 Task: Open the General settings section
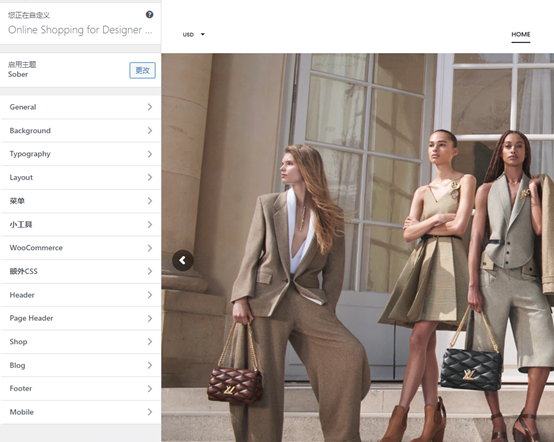coord(81,107)
